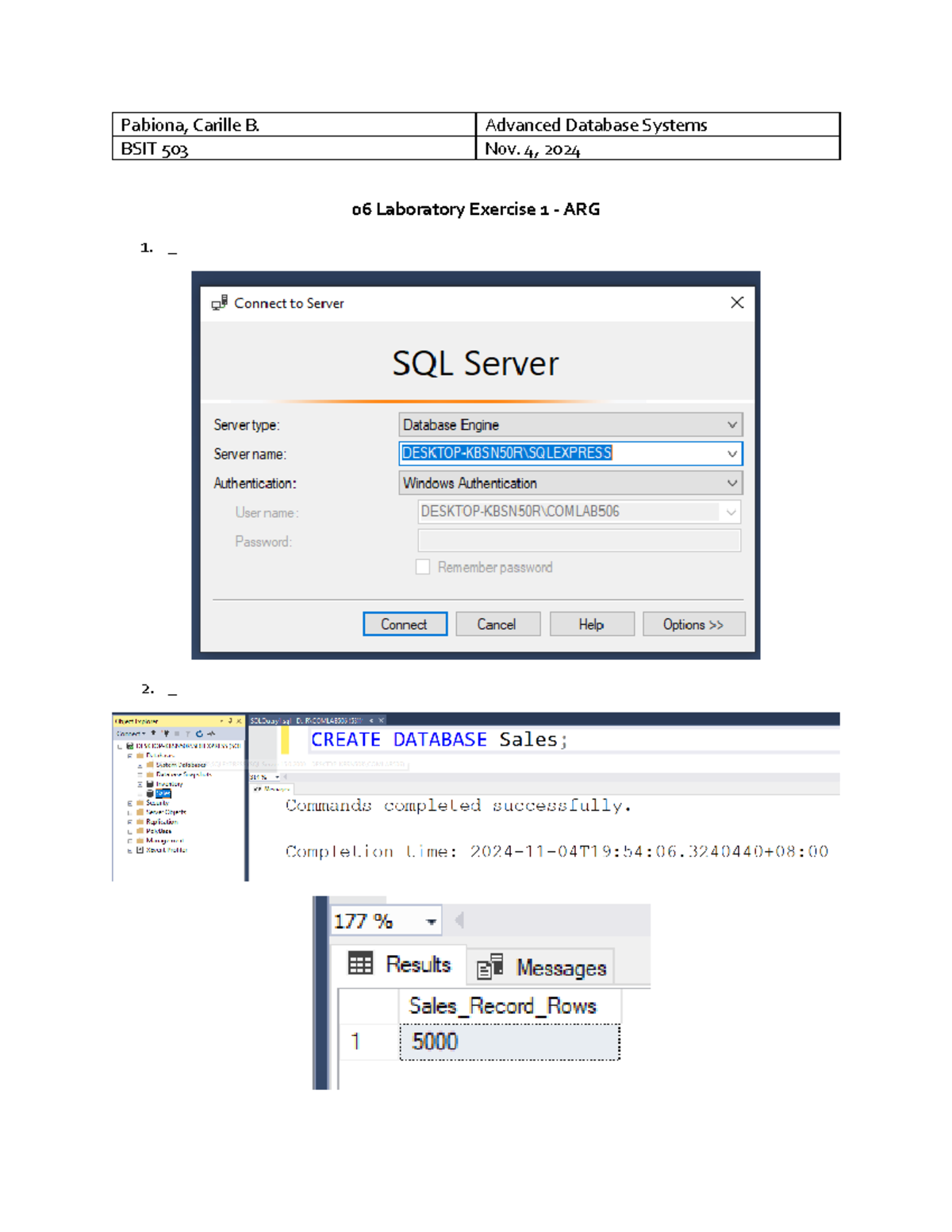The height and width of the screenshot is (1232, 952).
Task: Click the Options >> button
Action: pos(693,624)
